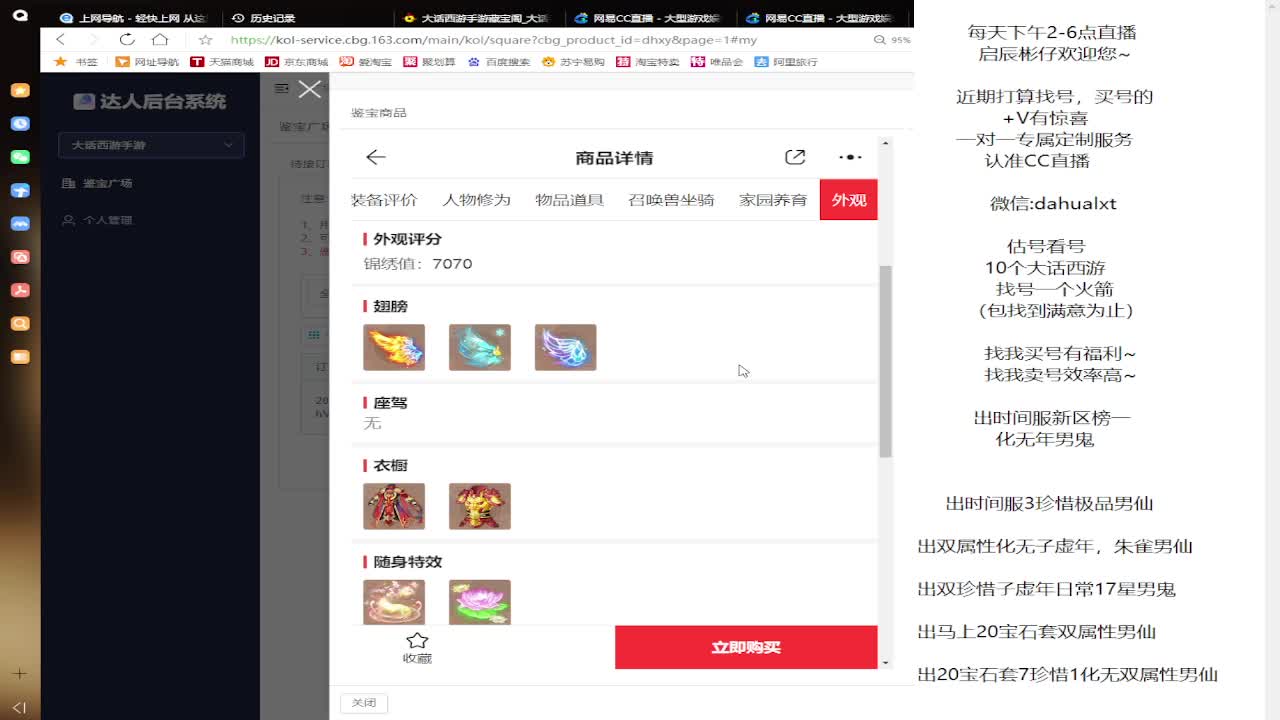This screenshot has width=1280, height=720.
Task: Open 个人管理 in the sidebar
Action: (97, 220)
